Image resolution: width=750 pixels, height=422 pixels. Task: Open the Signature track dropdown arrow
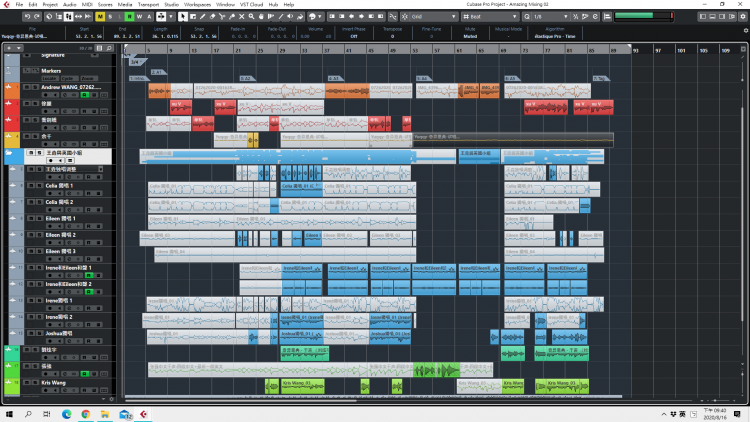(95, 56)
